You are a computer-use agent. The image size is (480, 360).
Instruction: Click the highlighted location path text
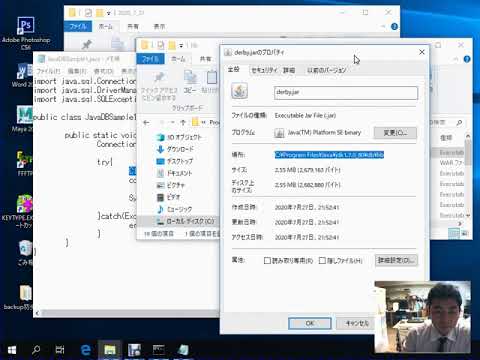coord(329,155)
